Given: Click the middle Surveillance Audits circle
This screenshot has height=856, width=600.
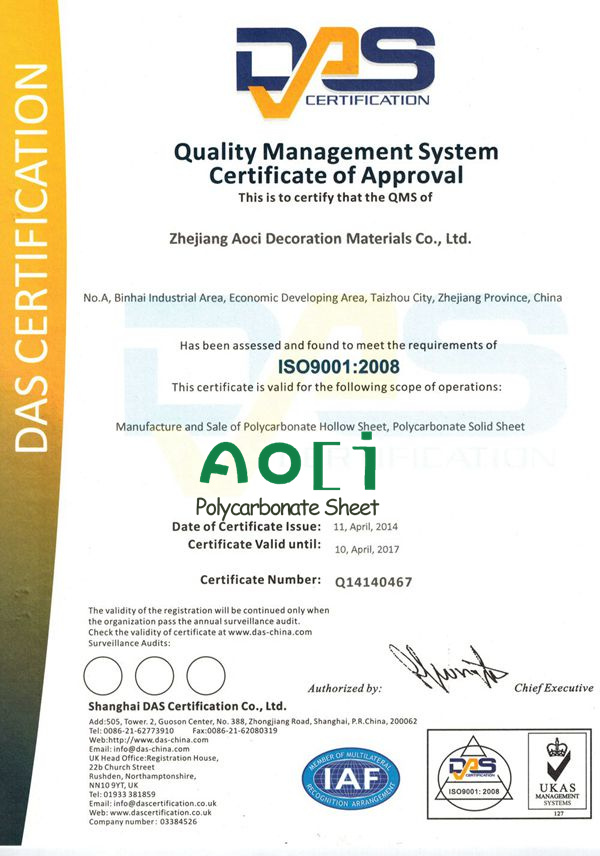Looking at the screenshot, I should [x=154, y=677].
